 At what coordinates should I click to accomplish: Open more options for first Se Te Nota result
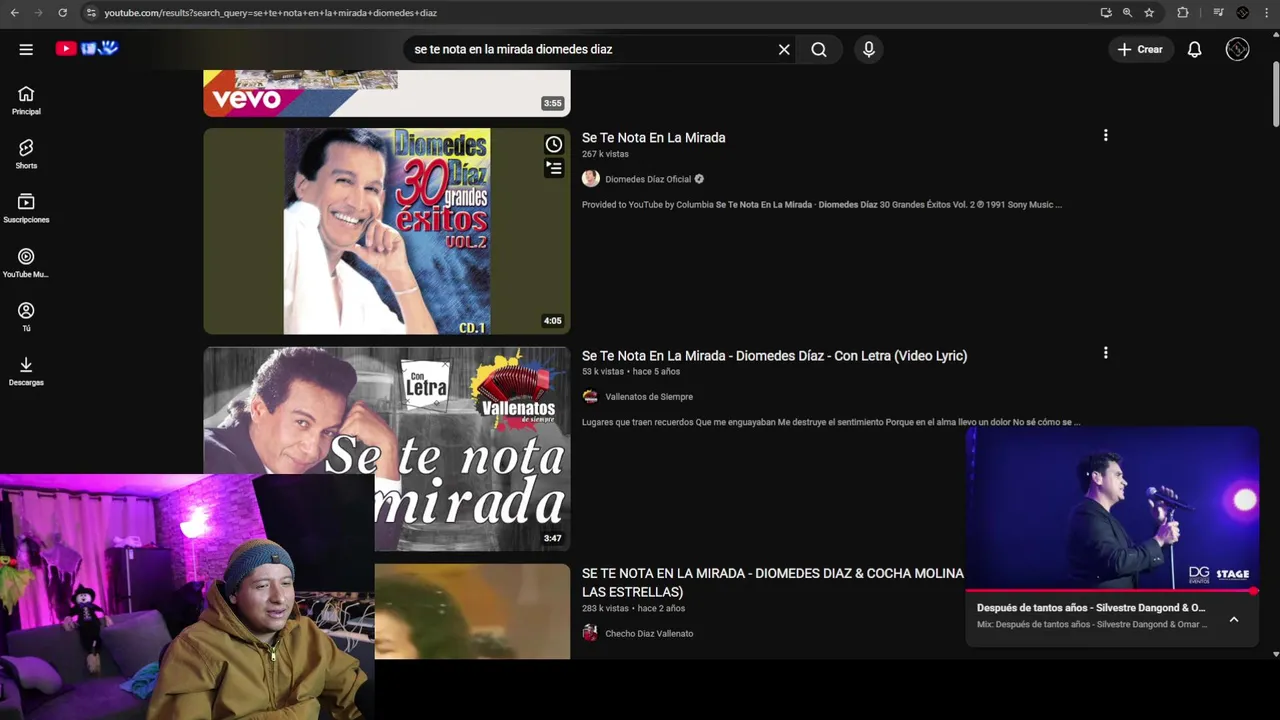[x=1105, y=135]
